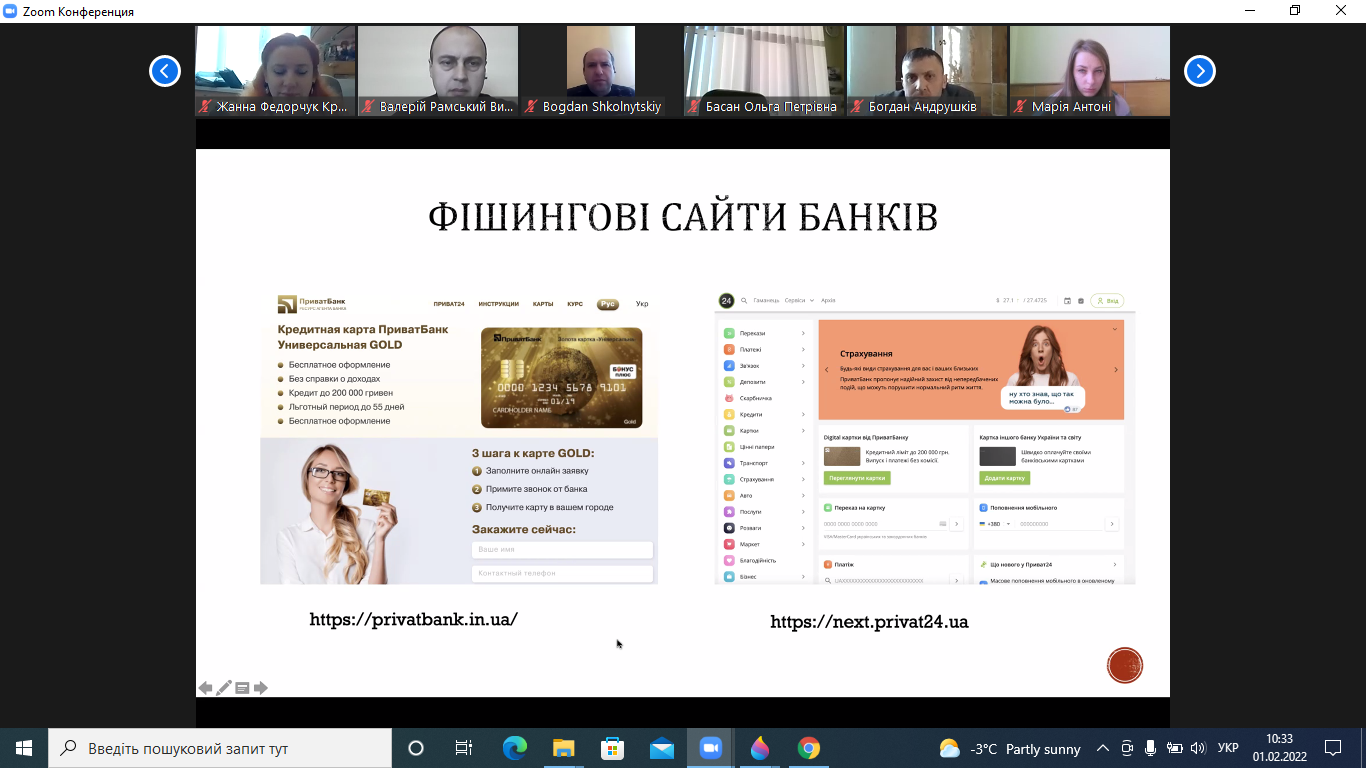
Task: Select Bogdan Shkolnytskiy's video thumbnail
Action: [x=601, y=71]
